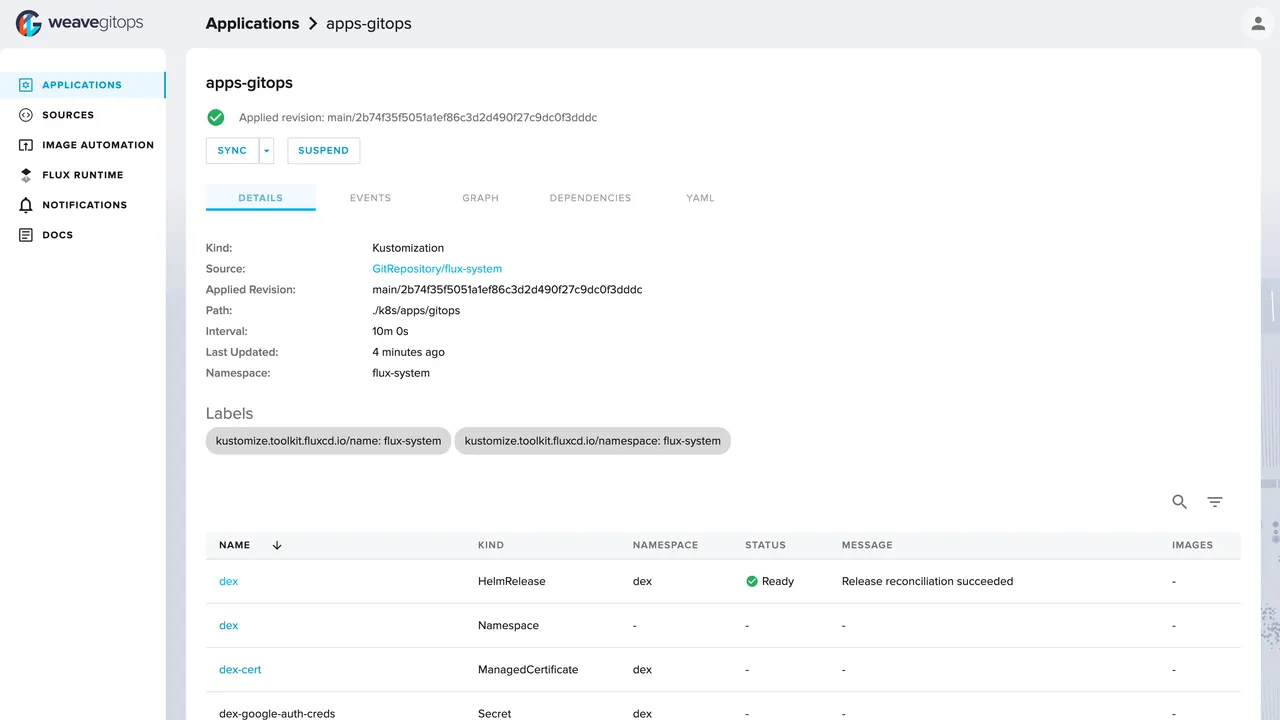Click the Applications sidebar icon
1280x720 pixels.
pyautogui.click(x=26, y=85)
